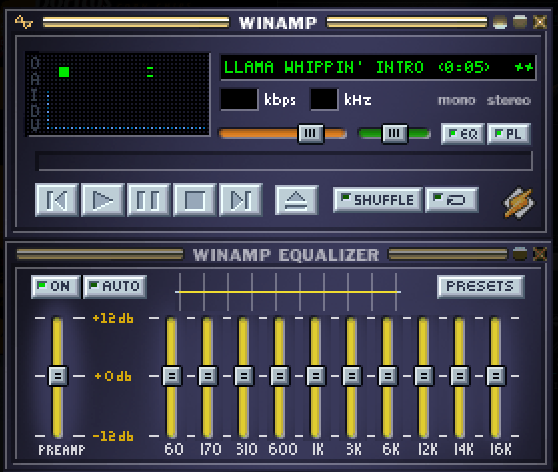Click the +12 db label
The width and height of the screenshot is (558, 472).
pyautogui.click(x=113, y=318)
